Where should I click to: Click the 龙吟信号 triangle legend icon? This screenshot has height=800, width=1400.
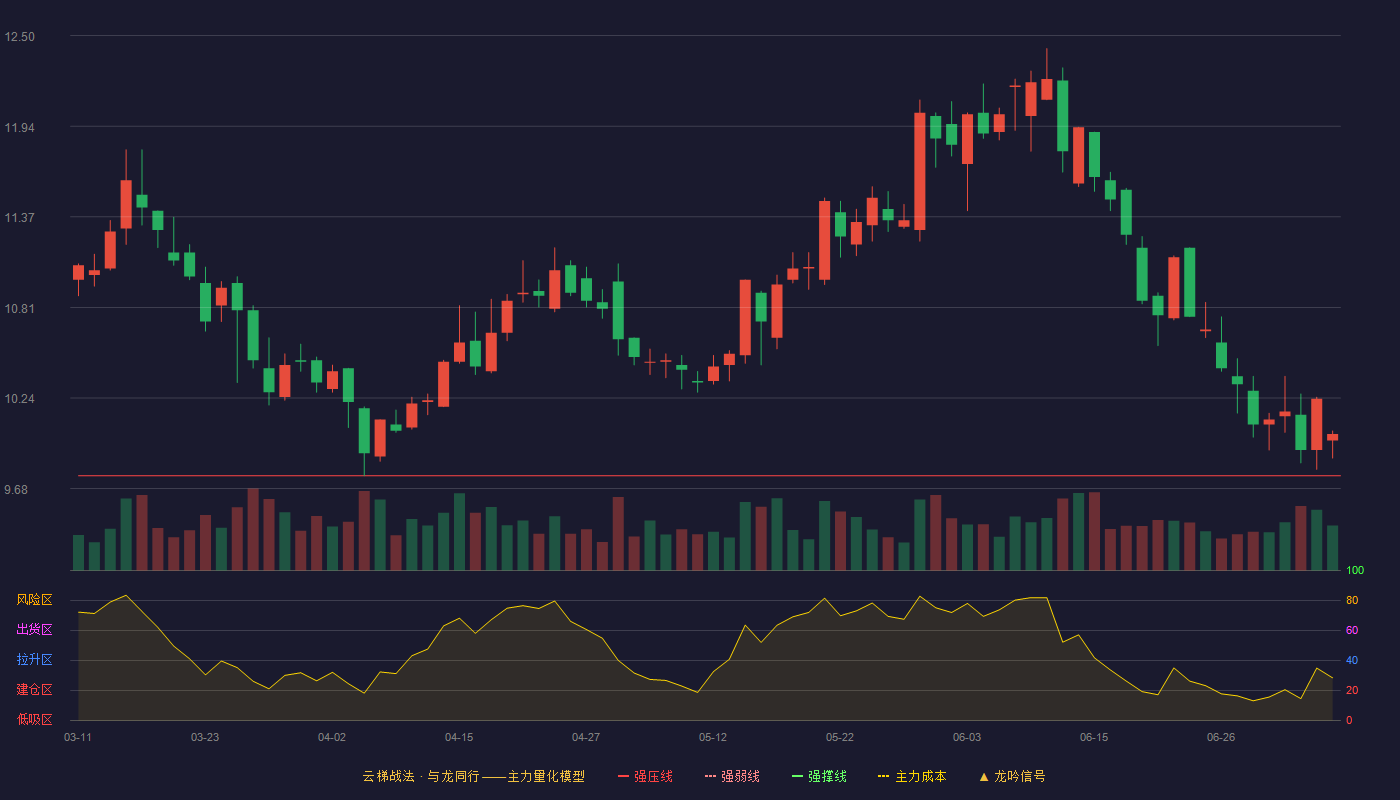pos(984,776)
